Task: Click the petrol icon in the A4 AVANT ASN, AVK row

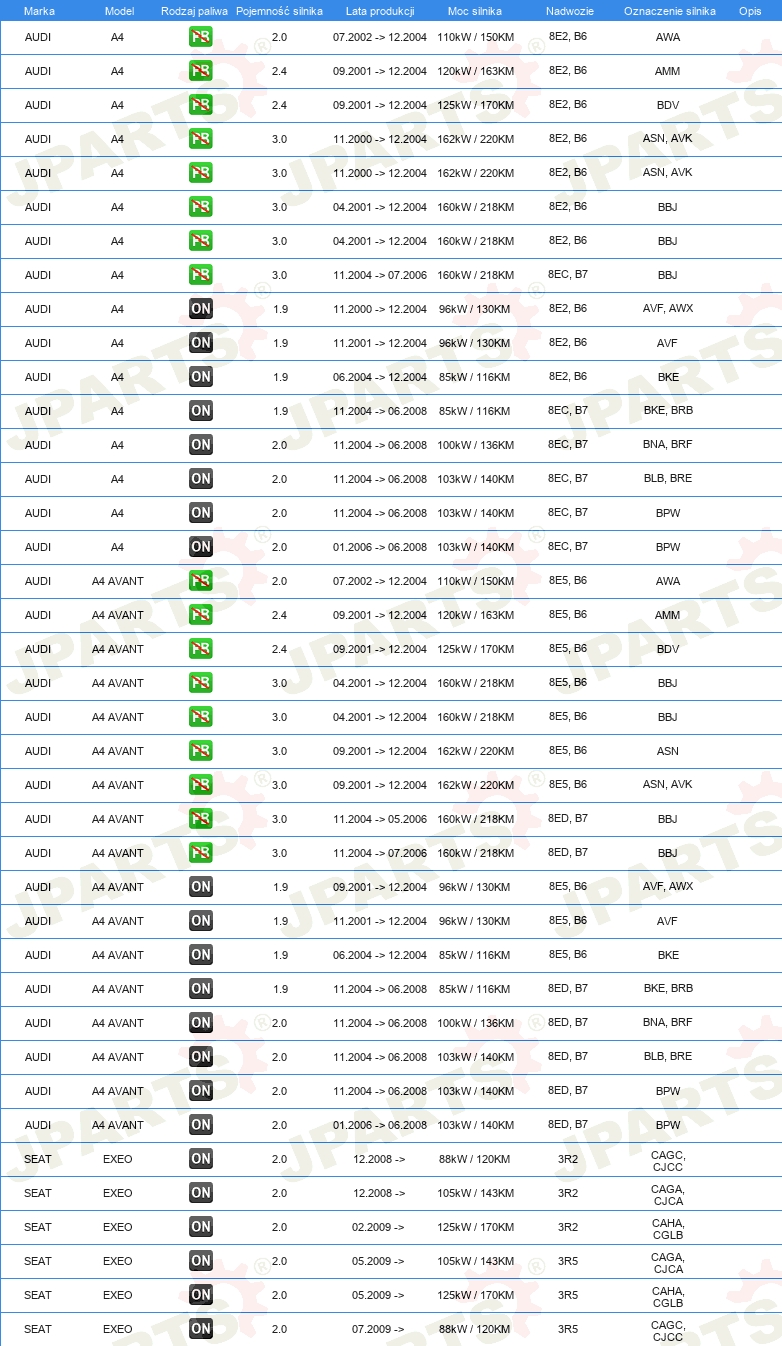Action: point(200,785)
